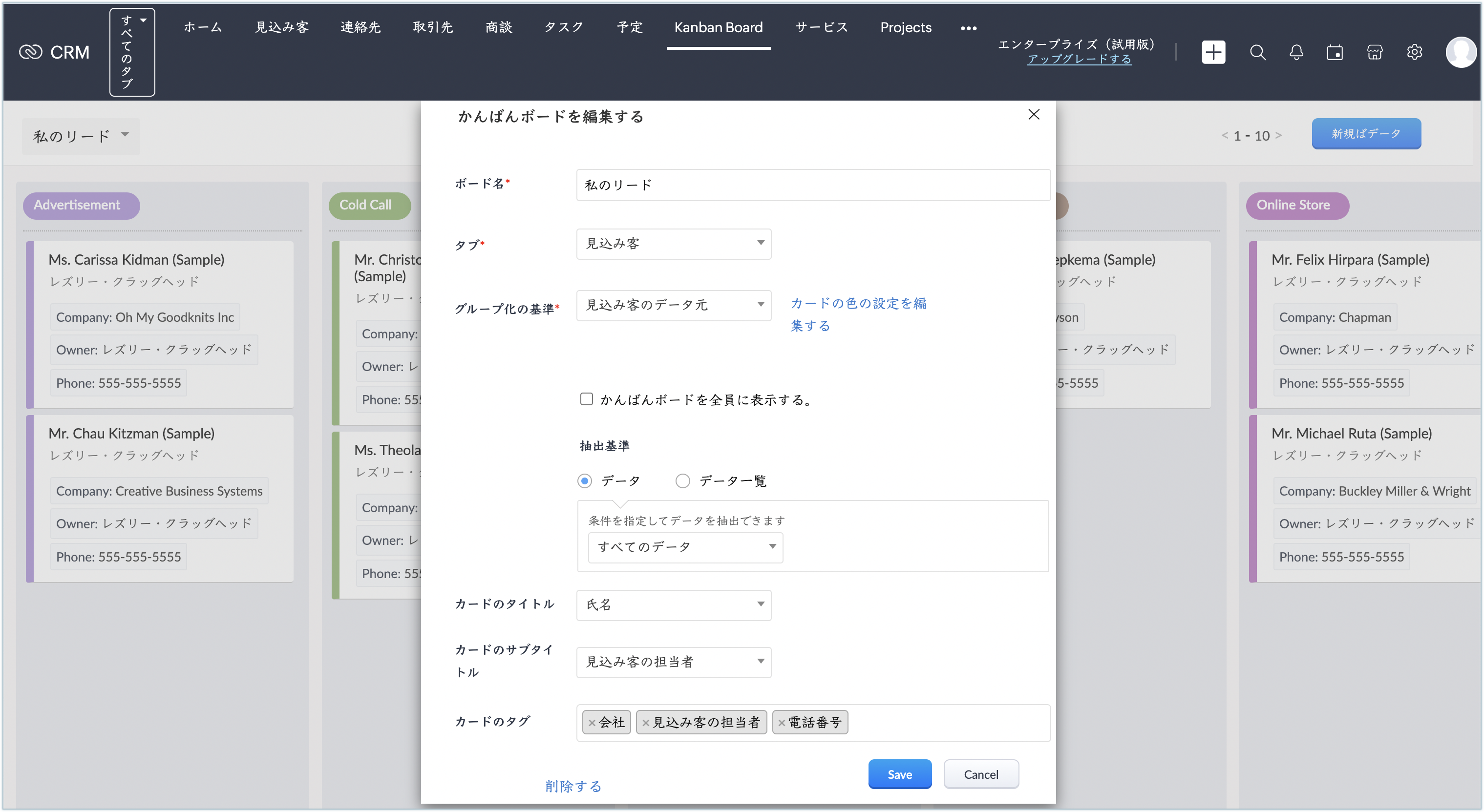
Task: Open the すべてのデータ criteria dropdown
Action: [x=685, y=547]
